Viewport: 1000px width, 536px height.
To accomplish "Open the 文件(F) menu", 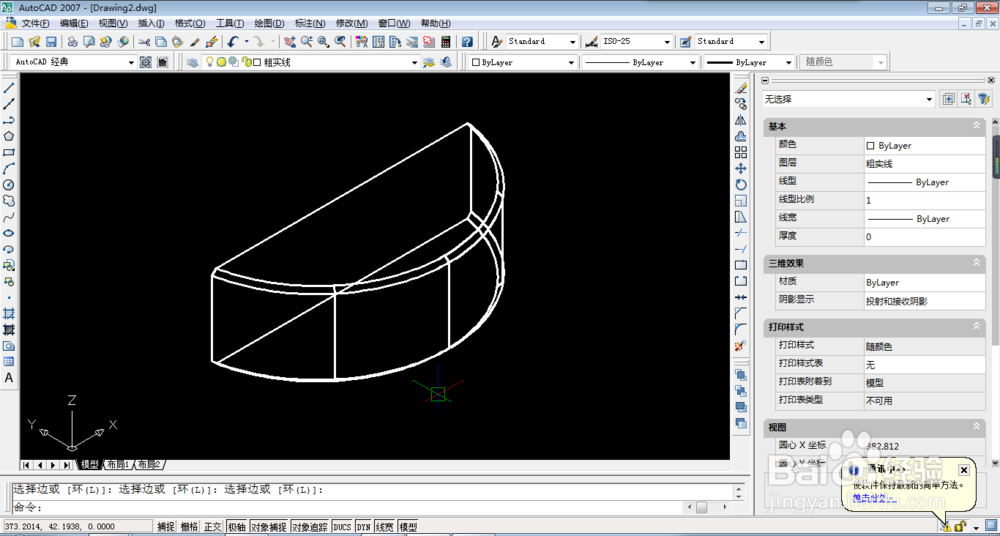I will click(x=36, y=23).
